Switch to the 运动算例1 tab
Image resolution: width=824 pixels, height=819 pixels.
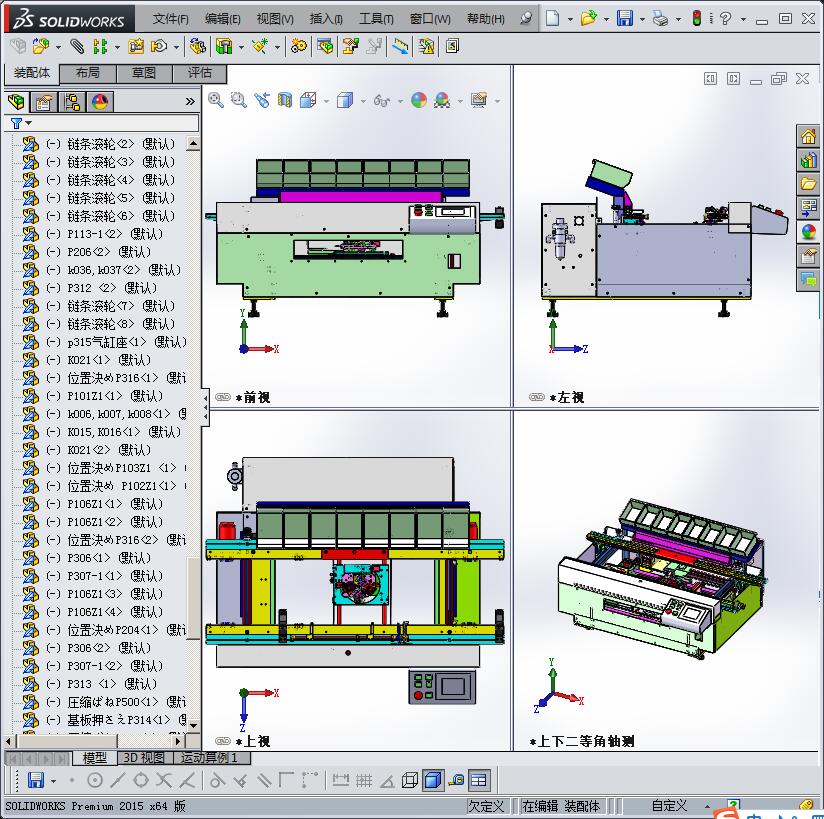(x=210, y=757)
